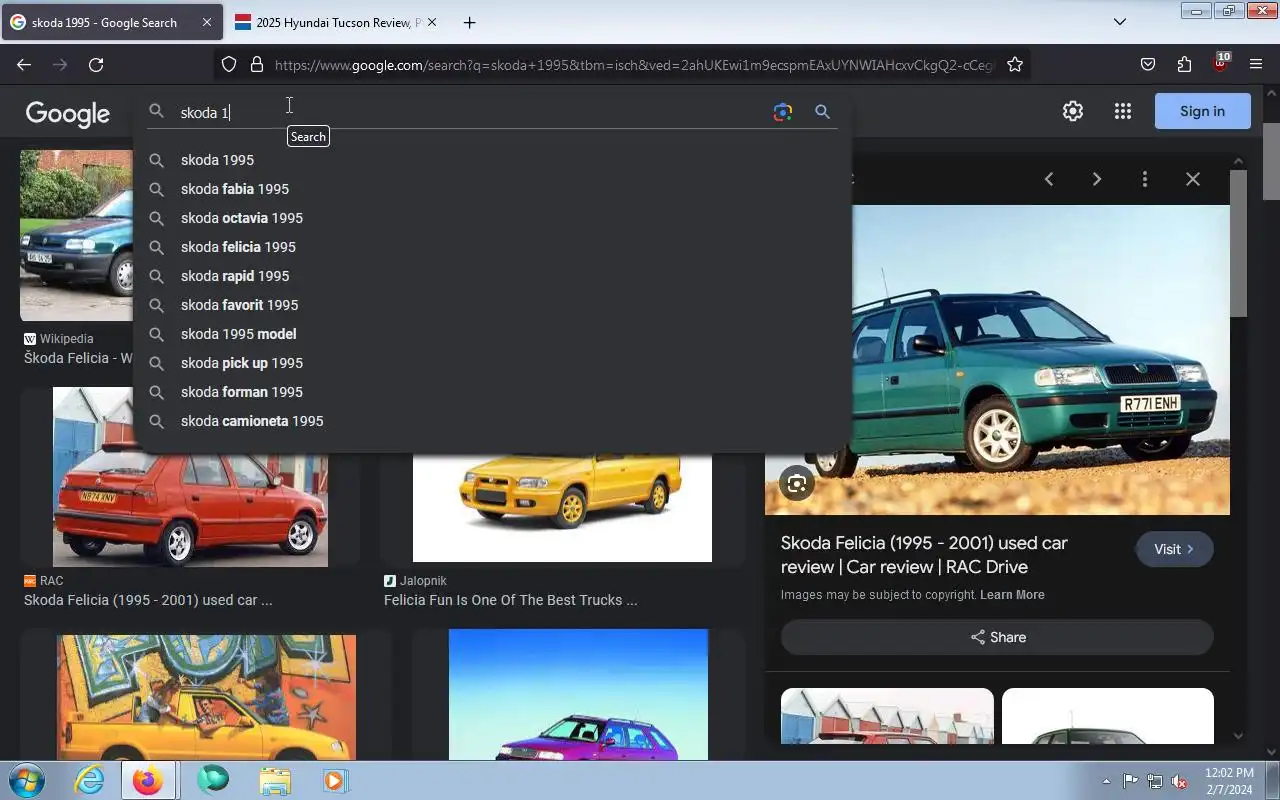Open the preview panel three-dot menu
Image resolution: width=1280 pixels, height=800 pixels.
[x=1144, y=179]
